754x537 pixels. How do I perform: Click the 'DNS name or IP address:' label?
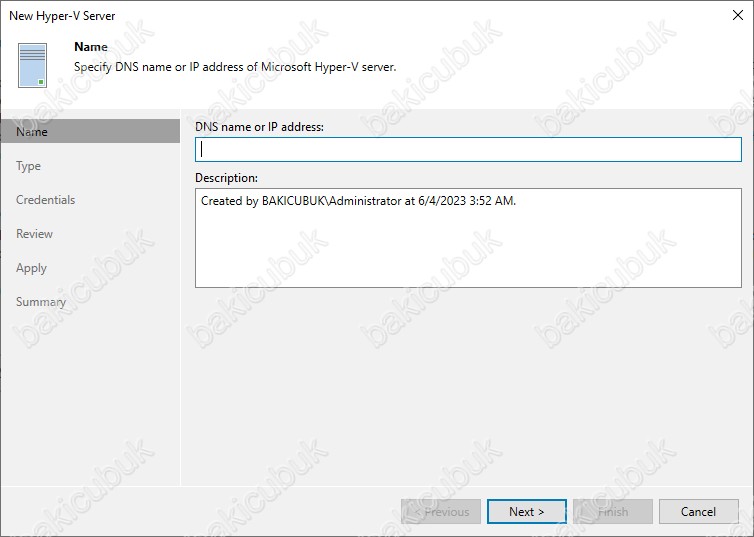point(260,127)
